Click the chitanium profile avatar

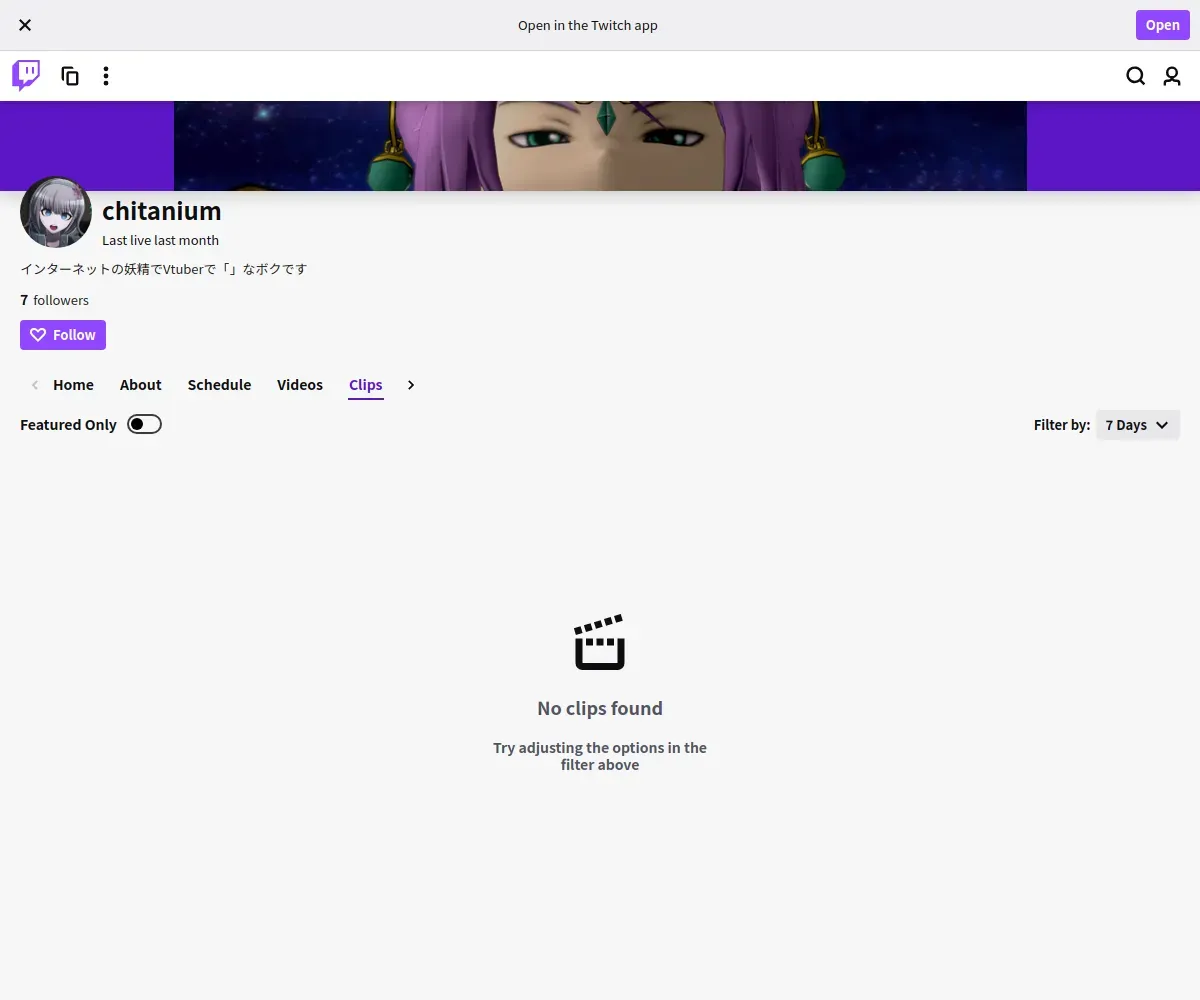click(56, 212)
